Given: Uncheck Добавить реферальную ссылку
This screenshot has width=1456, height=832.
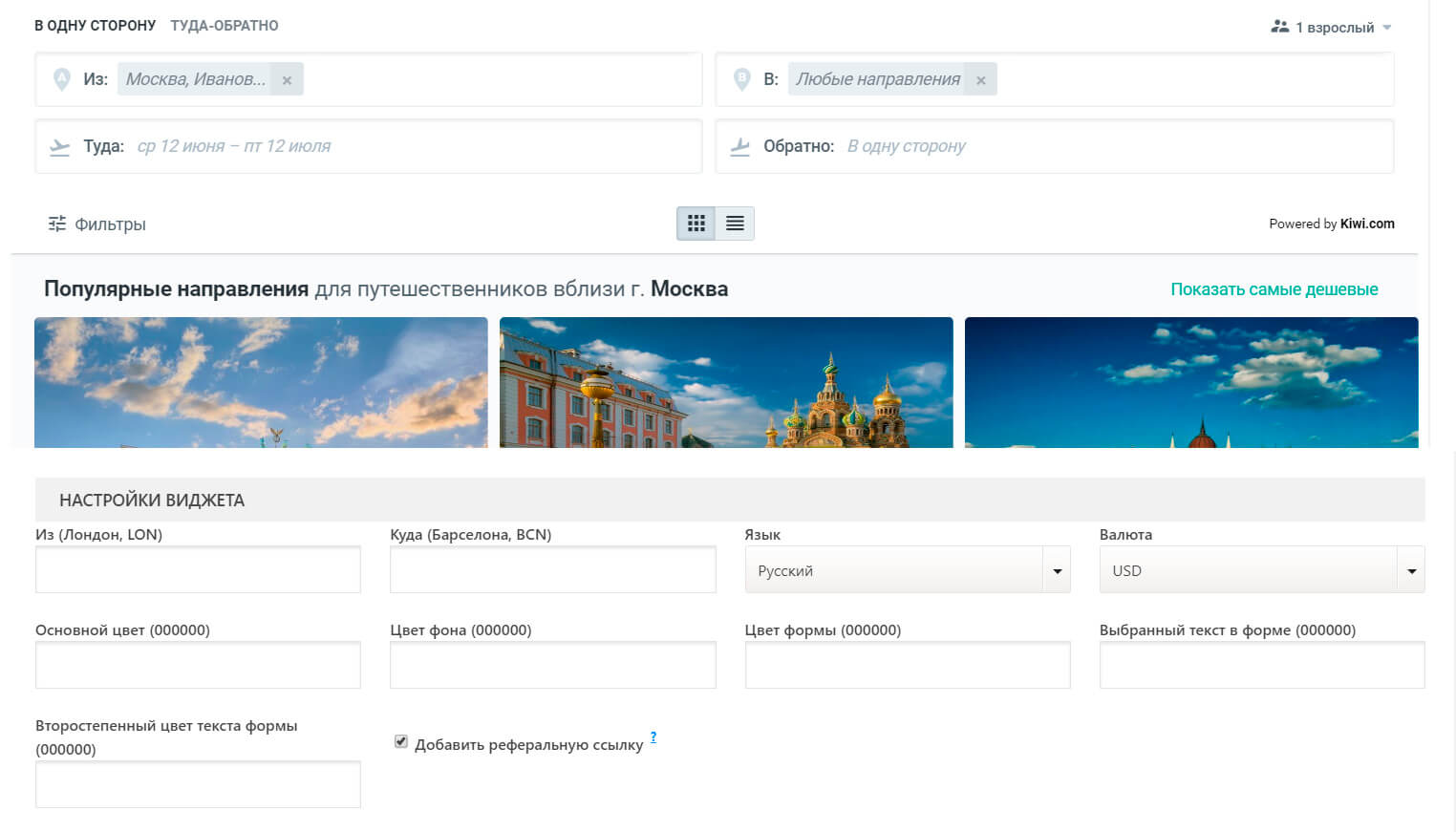Looking at the screenshot, I should tap(400, 740).
